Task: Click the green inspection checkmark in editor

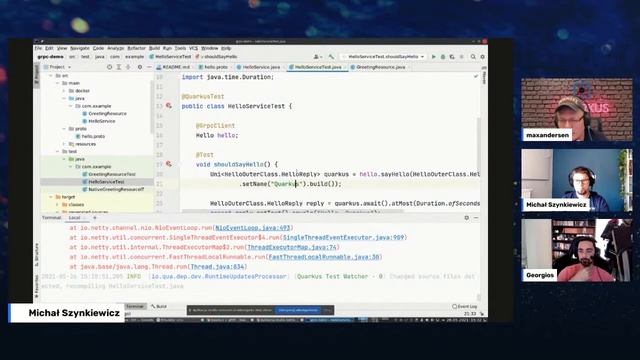Action: [476, 76]
